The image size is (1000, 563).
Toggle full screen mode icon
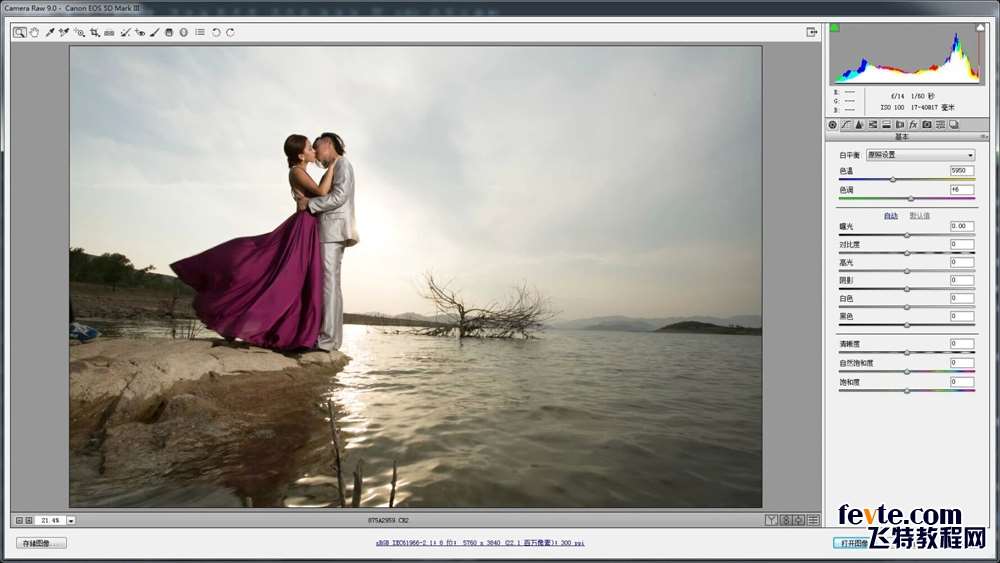[812, 32]
